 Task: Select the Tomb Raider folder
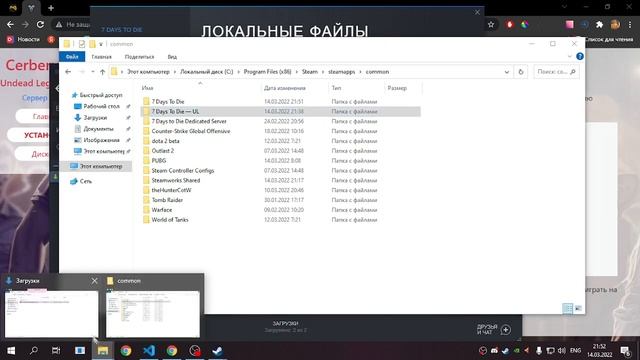click(x=167, y=200)
